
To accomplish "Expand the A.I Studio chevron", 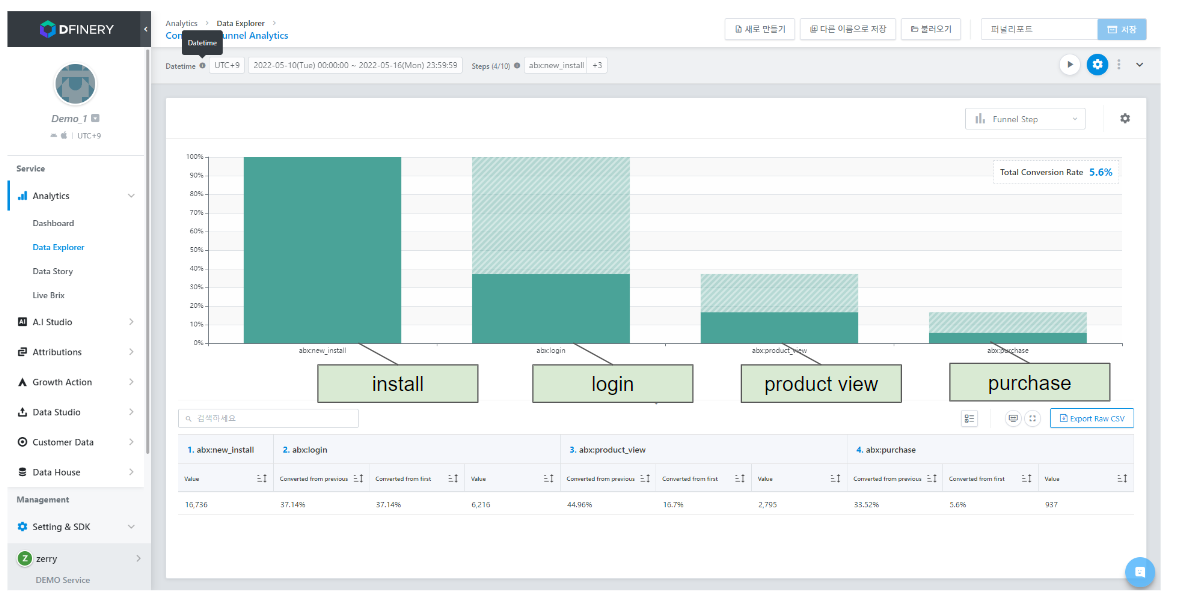I will tap(131, 322).
